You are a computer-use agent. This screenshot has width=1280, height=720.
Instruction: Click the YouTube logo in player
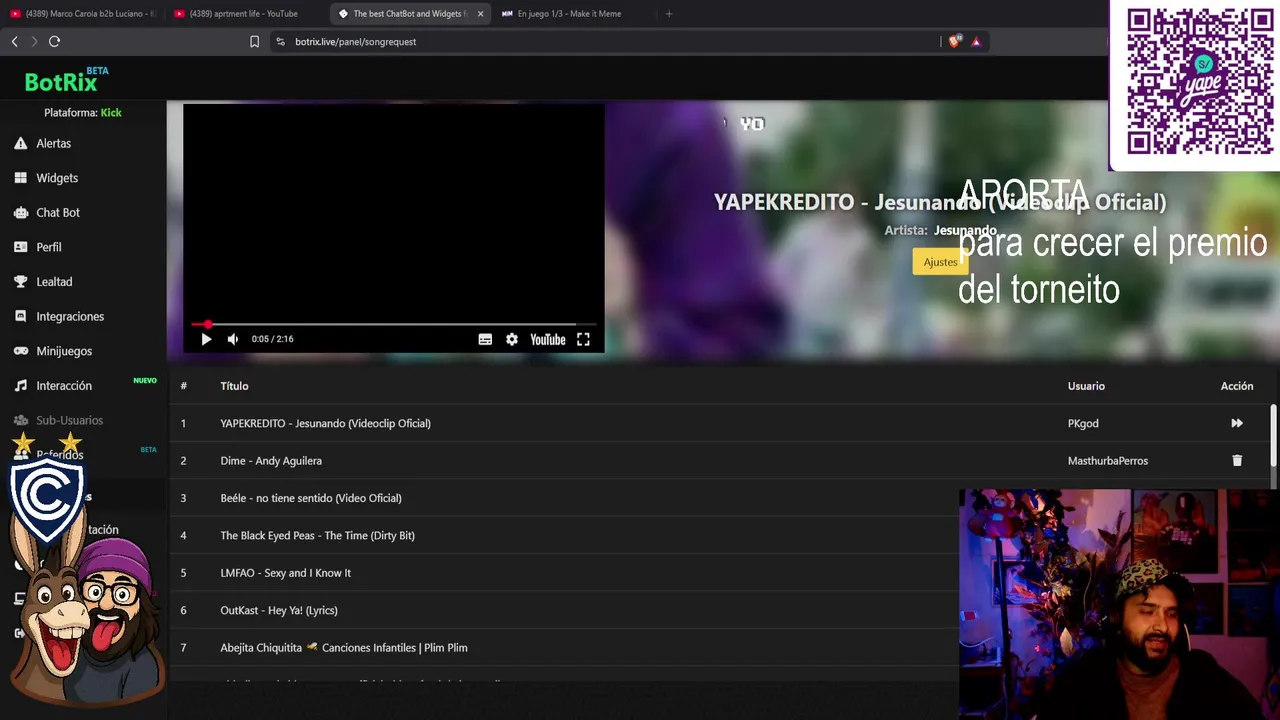(x=548, y=340)
